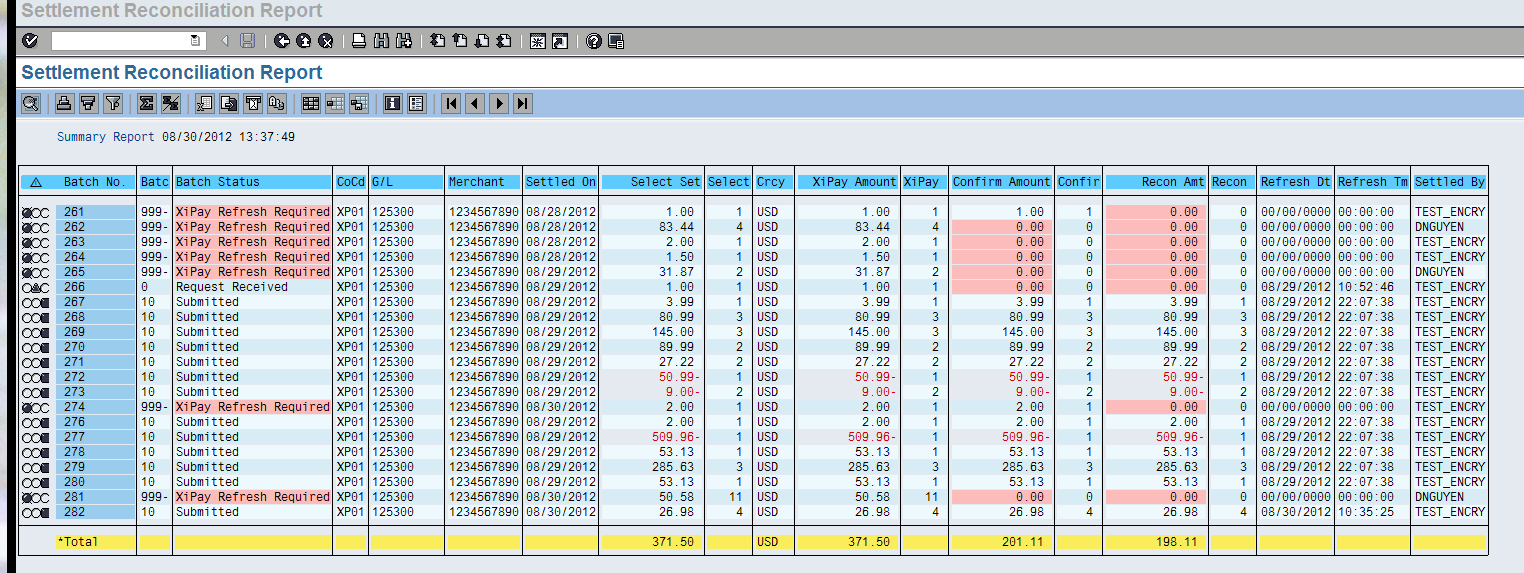The image size is (1524, 573).
Task: Open Find using the binoculars icon
Action: [381, 41]
